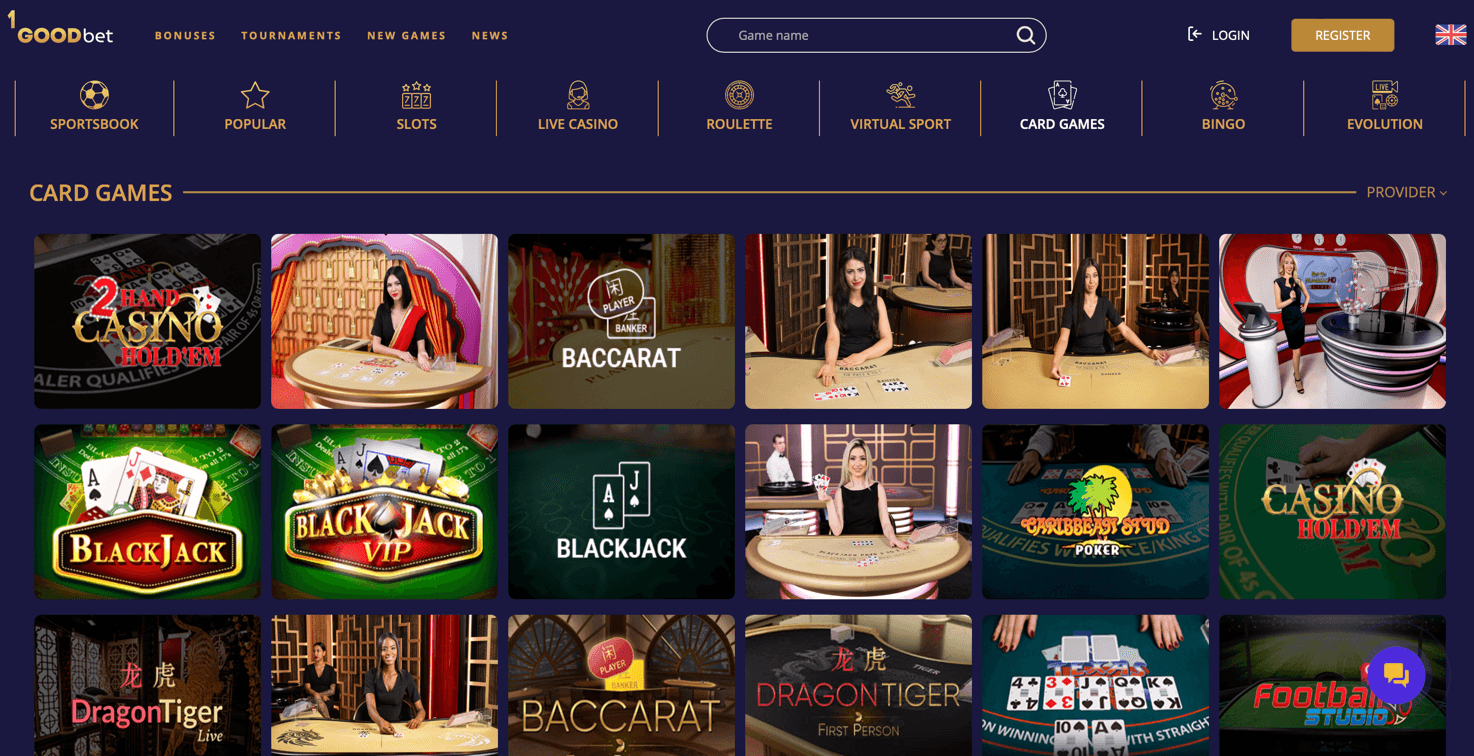Open the Slots 777 icon

(416, 95)
